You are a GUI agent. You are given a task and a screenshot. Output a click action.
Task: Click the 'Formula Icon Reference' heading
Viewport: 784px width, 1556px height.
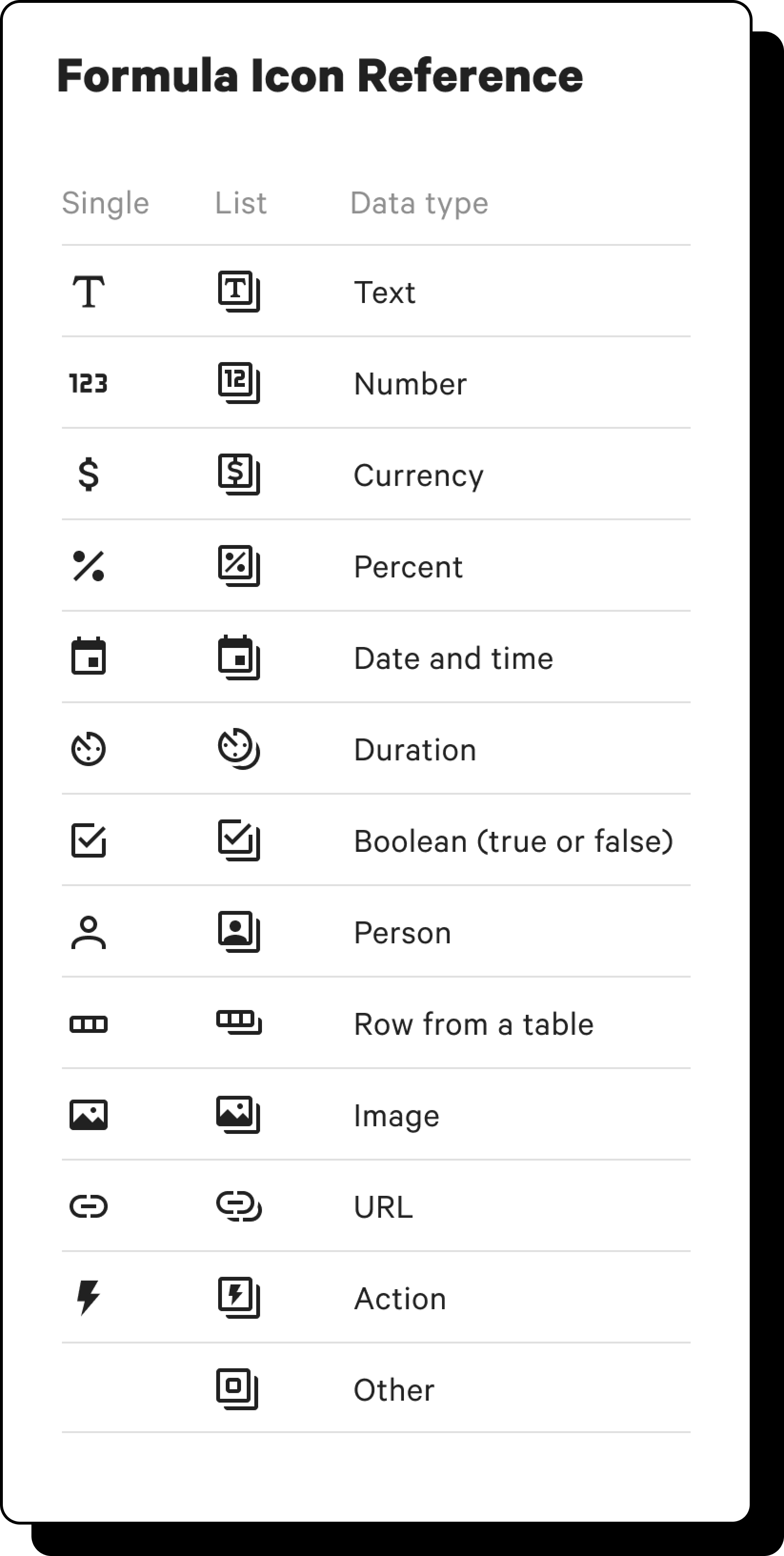[320, 76]
